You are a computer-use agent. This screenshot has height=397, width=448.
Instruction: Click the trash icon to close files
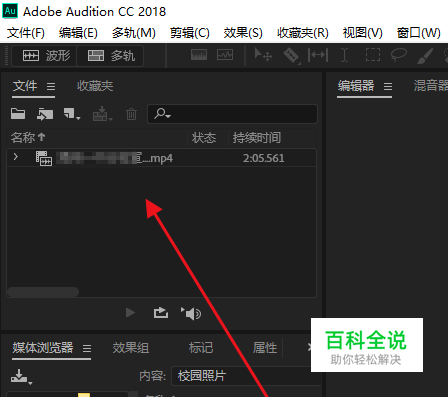click(x=131, y=114)
